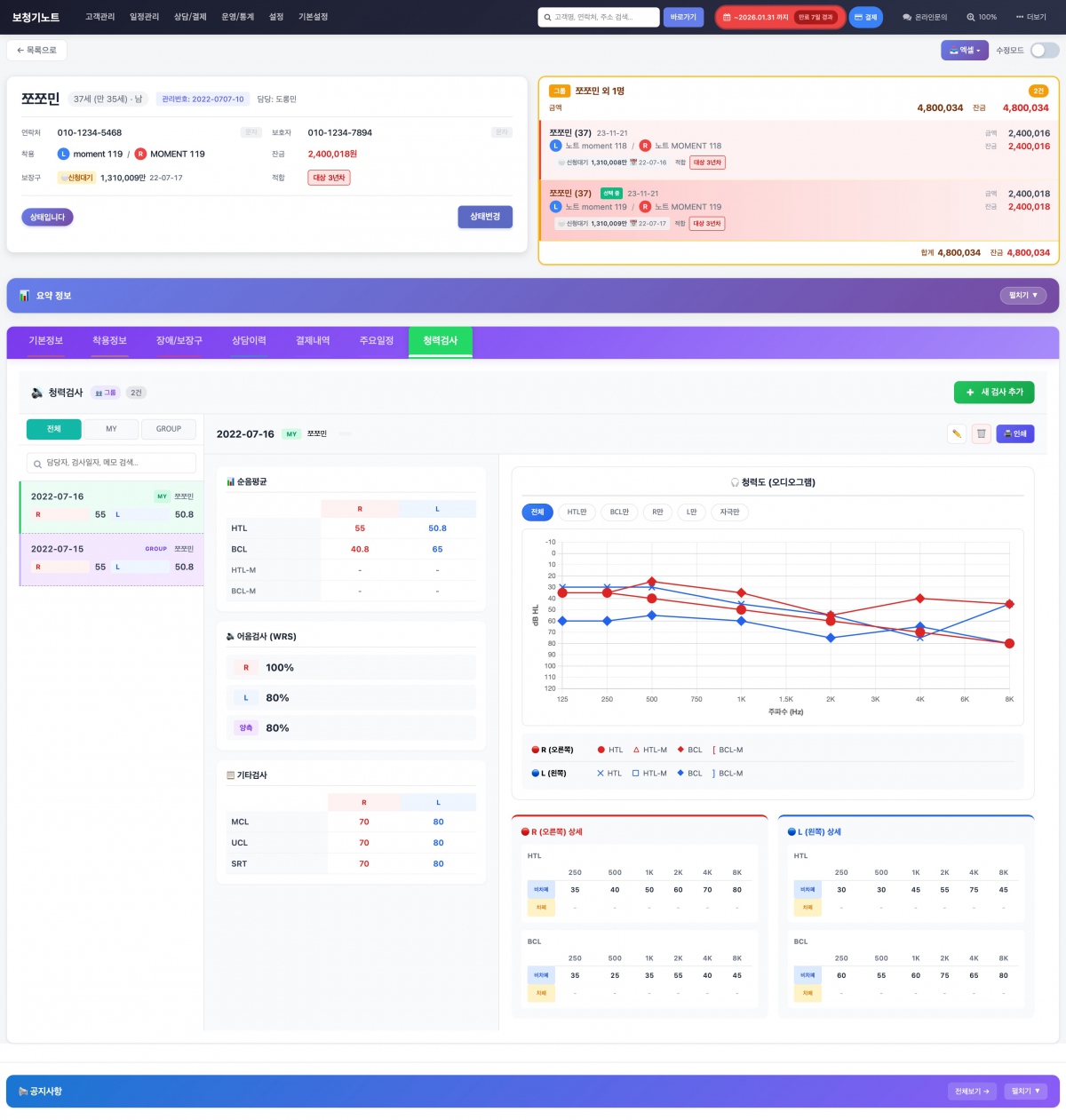Click the 새 검사 추가 plus button
The width and height of the screenshot is (1066, 1120).
[x=994, y=392]
